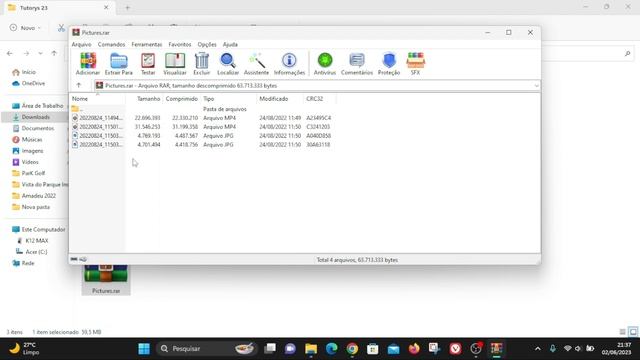Open Músicas in Explorer sidebar
640x360 pixels.
(27, 140)
